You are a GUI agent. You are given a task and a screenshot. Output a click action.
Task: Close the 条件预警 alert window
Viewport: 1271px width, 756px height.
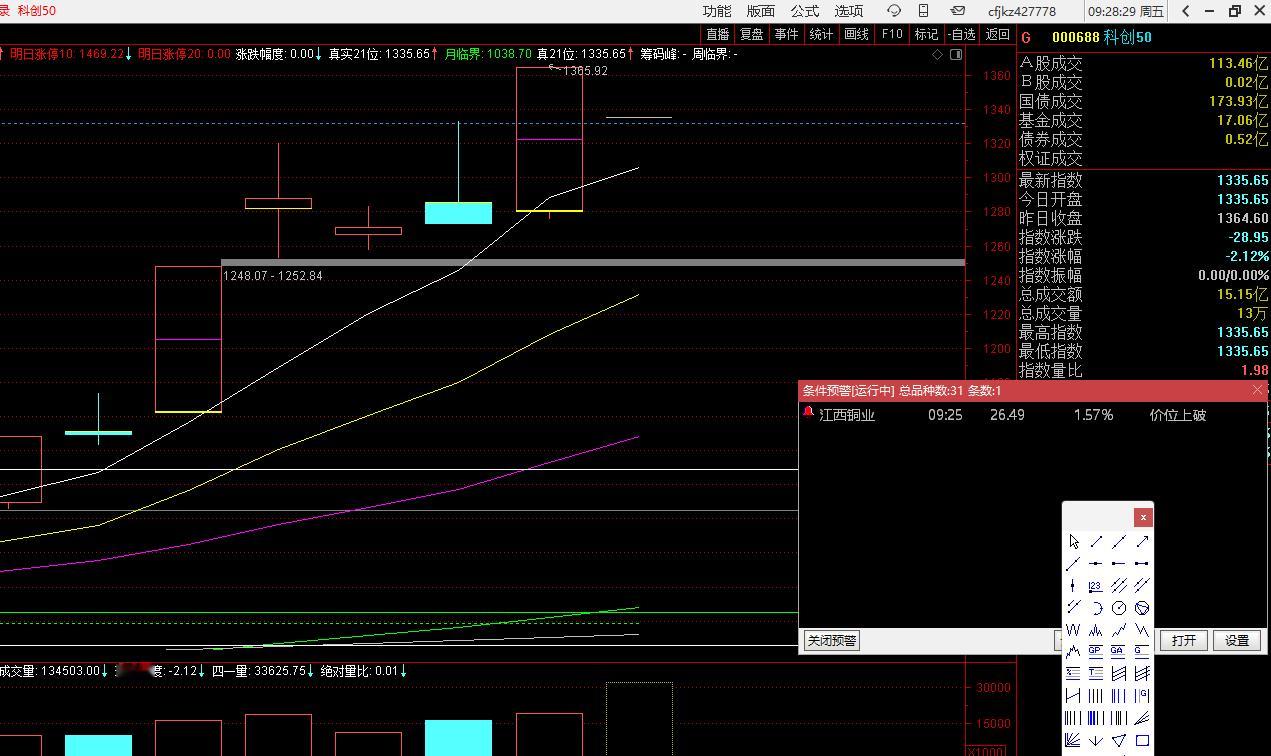[x=1258, y=390]
